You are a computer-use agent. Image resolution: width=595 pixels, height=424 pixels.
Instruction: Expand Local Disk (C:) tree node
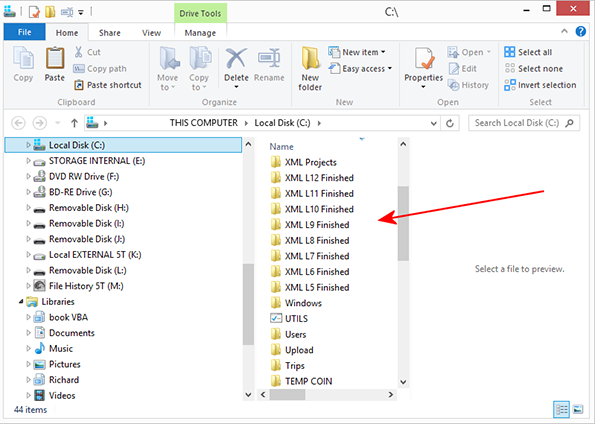click(x=28, y=145)
